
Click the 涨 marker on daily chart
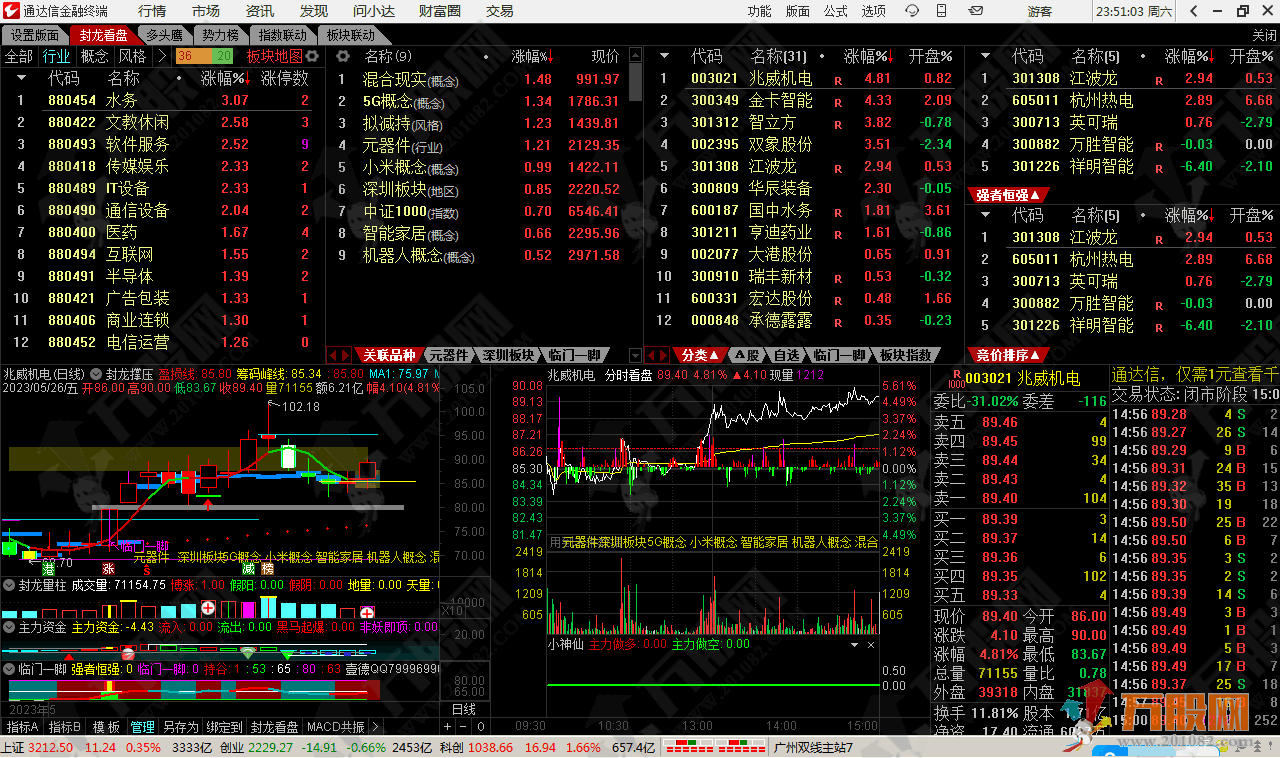click(108, 568)
